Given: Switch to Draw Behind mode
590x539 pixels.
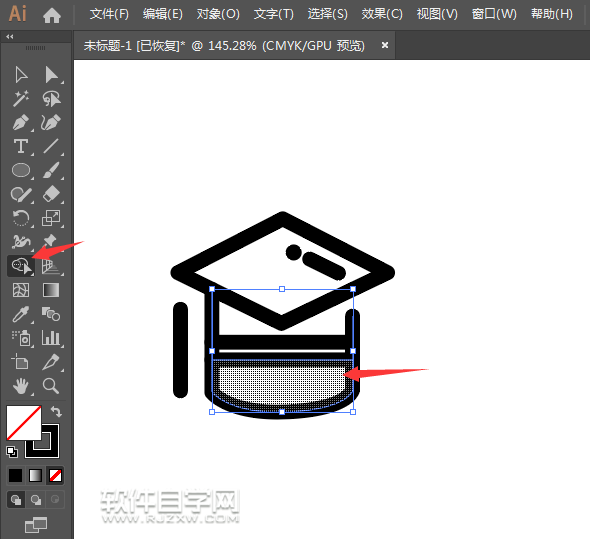Looking at the screenshot, I should click(x=36, y=500).
